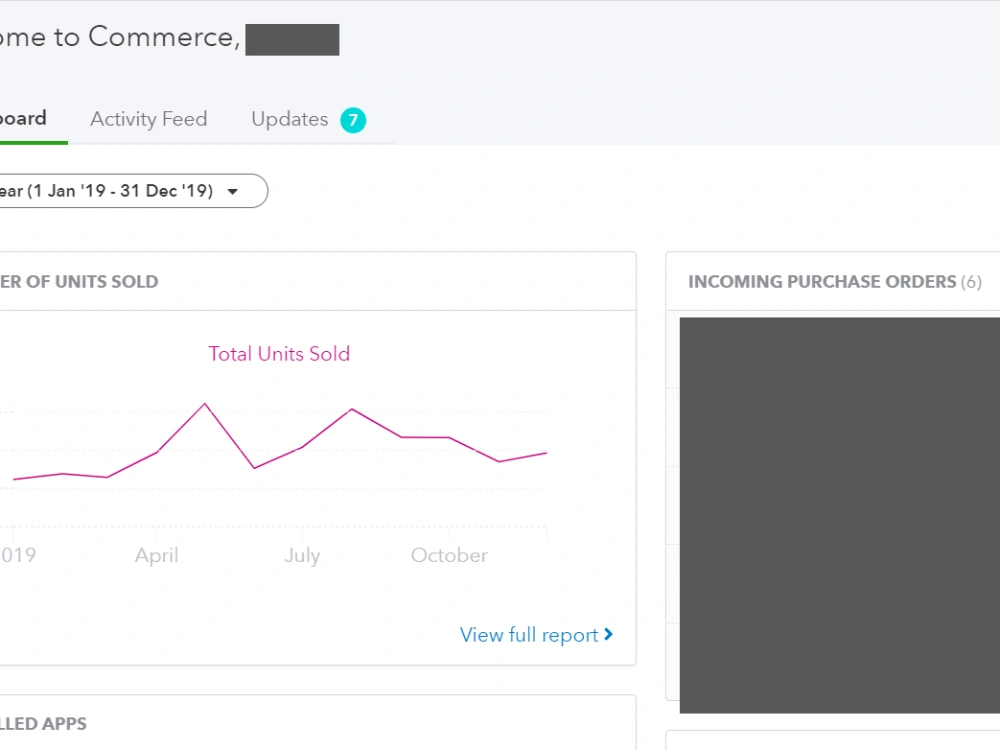Click the dropdown arrow on date range

[x=233, y=191]
